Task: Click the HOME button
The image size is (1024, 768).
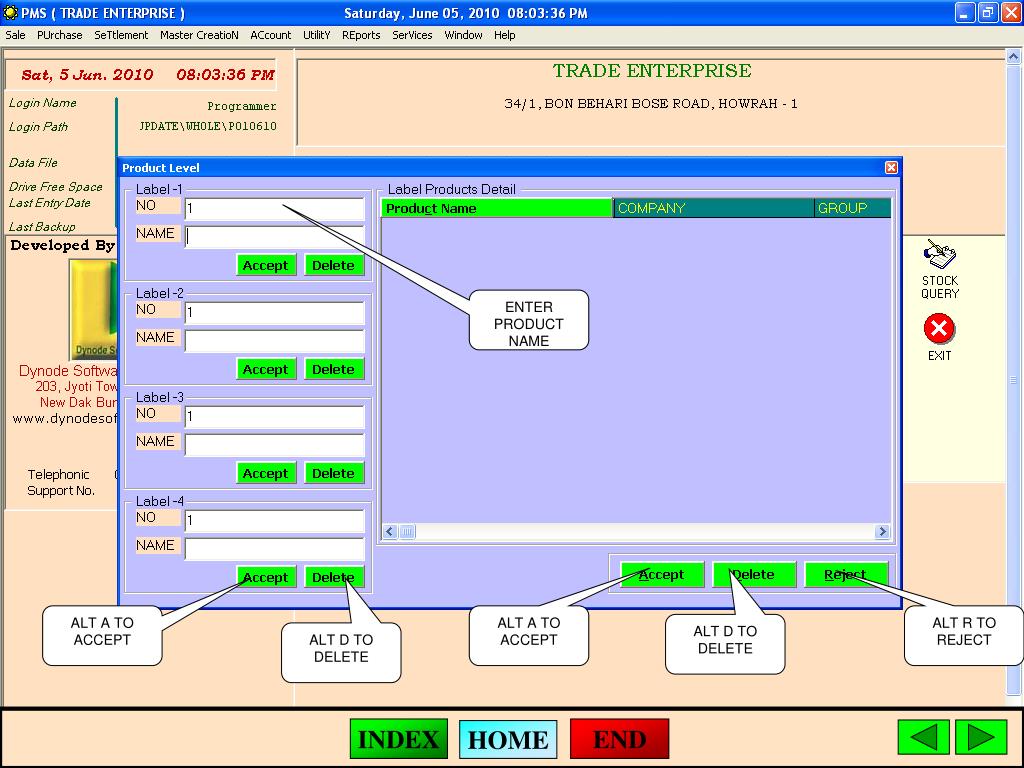Action: (508, 739)
